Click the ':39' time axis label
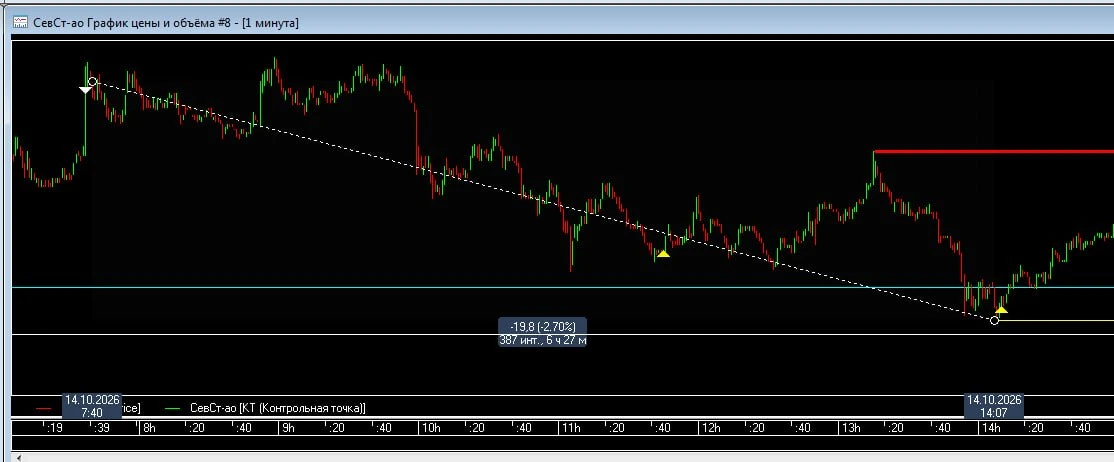Image resolution: width=1114 pixels, height=462 pixels. coord(101,428)
